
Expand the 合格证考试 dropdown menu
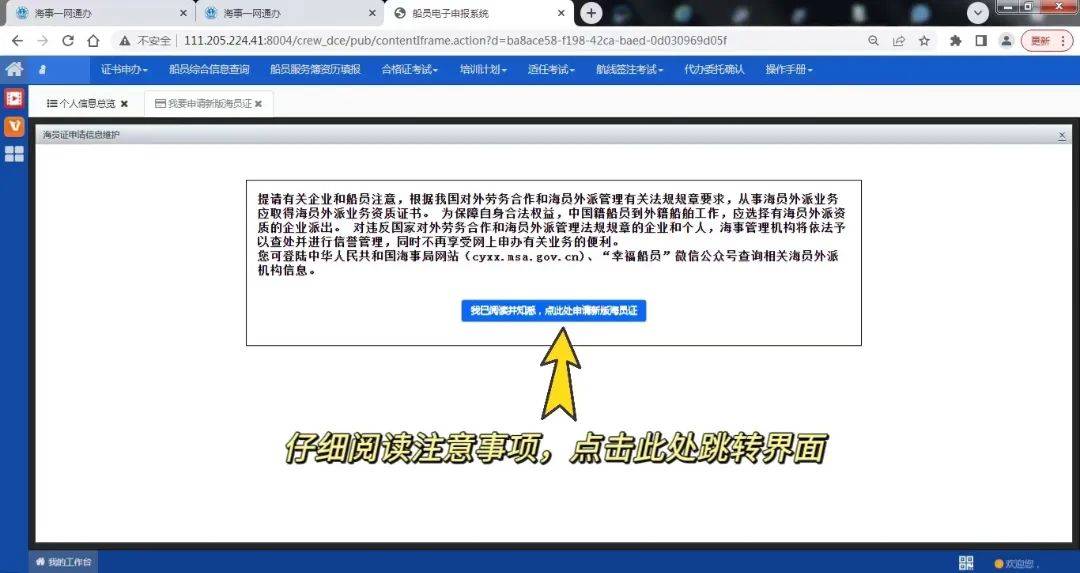pyautogui.click(x=409, y=70)
